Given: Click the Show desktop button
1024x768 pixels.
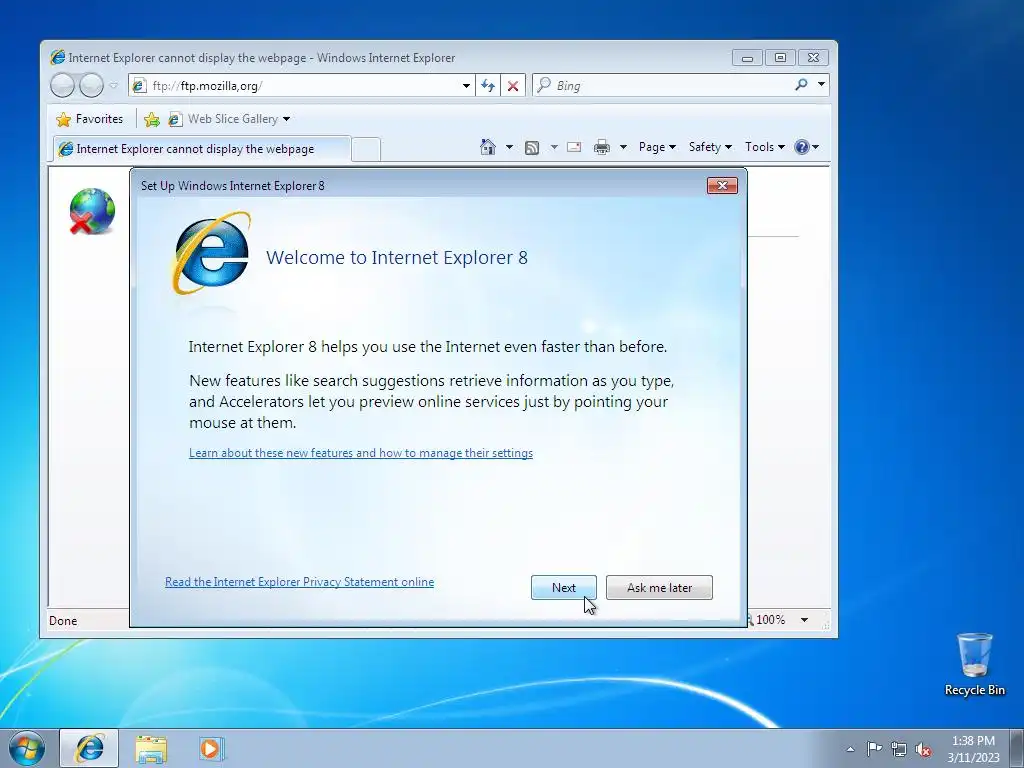Looking at the screenshot, I should tap(1017, 748).
